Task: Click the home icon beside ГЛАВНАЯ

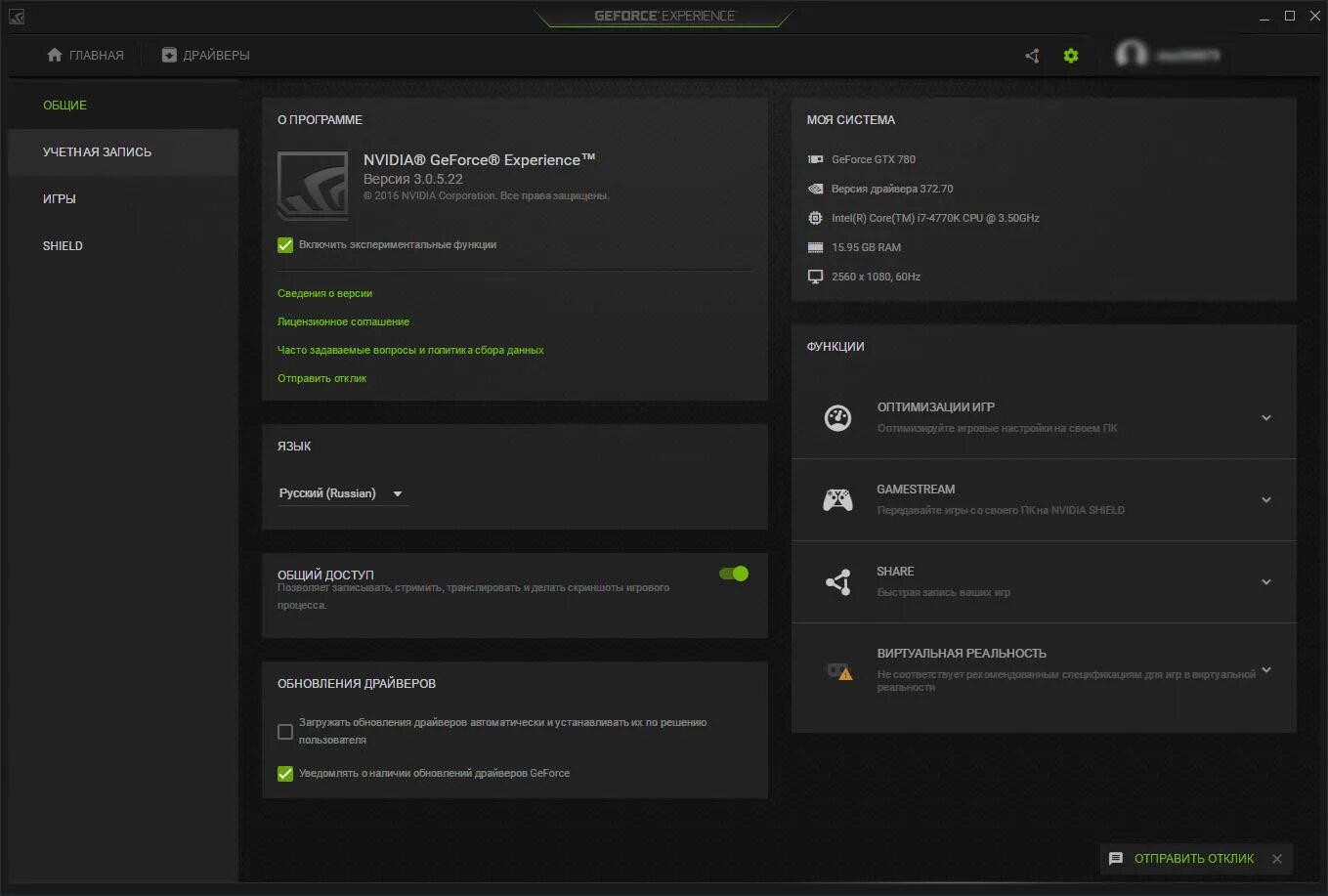Action: coord(55,56)
